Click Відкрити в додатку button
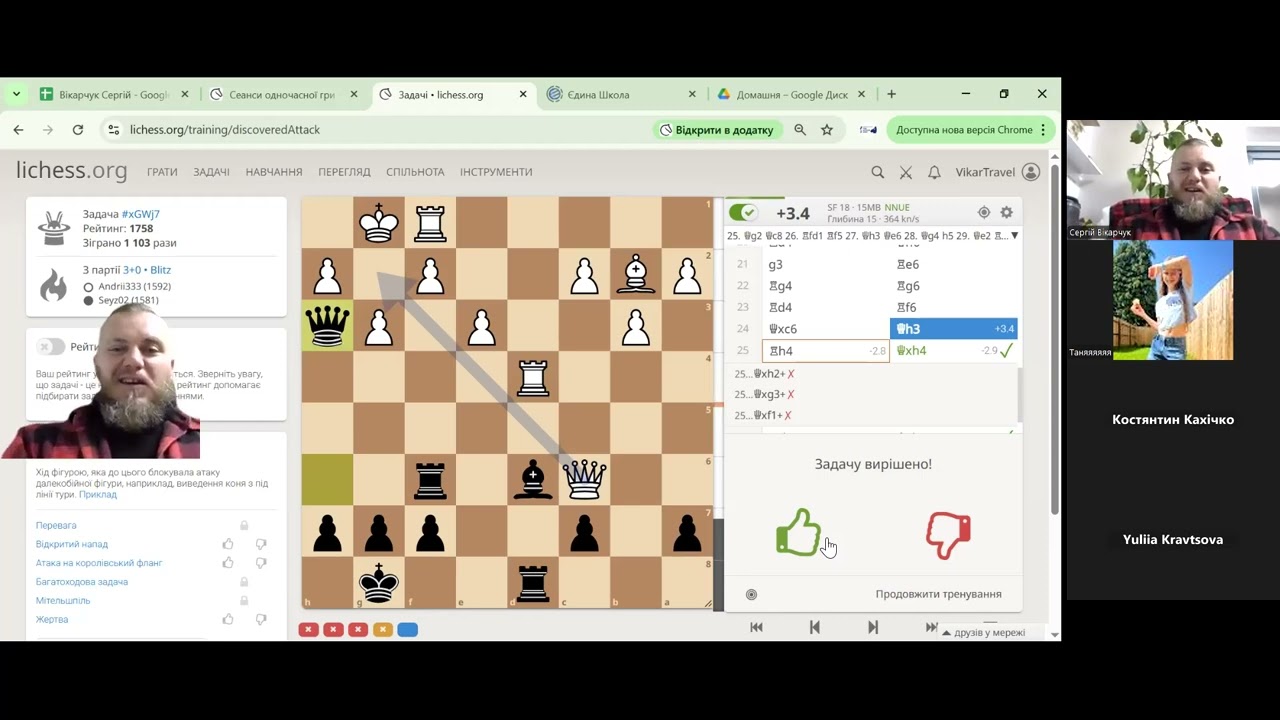This screenshot has height=720, width=1280. tap(716, 130)
